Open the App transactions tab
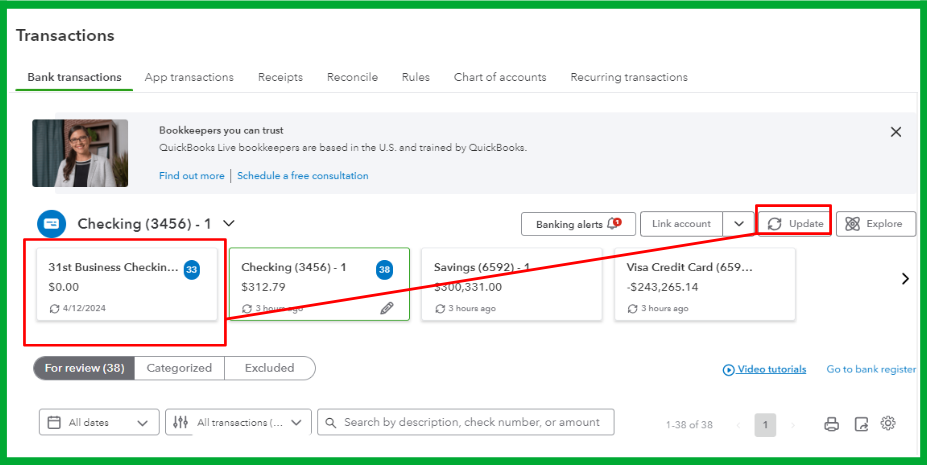 [189, 77]
